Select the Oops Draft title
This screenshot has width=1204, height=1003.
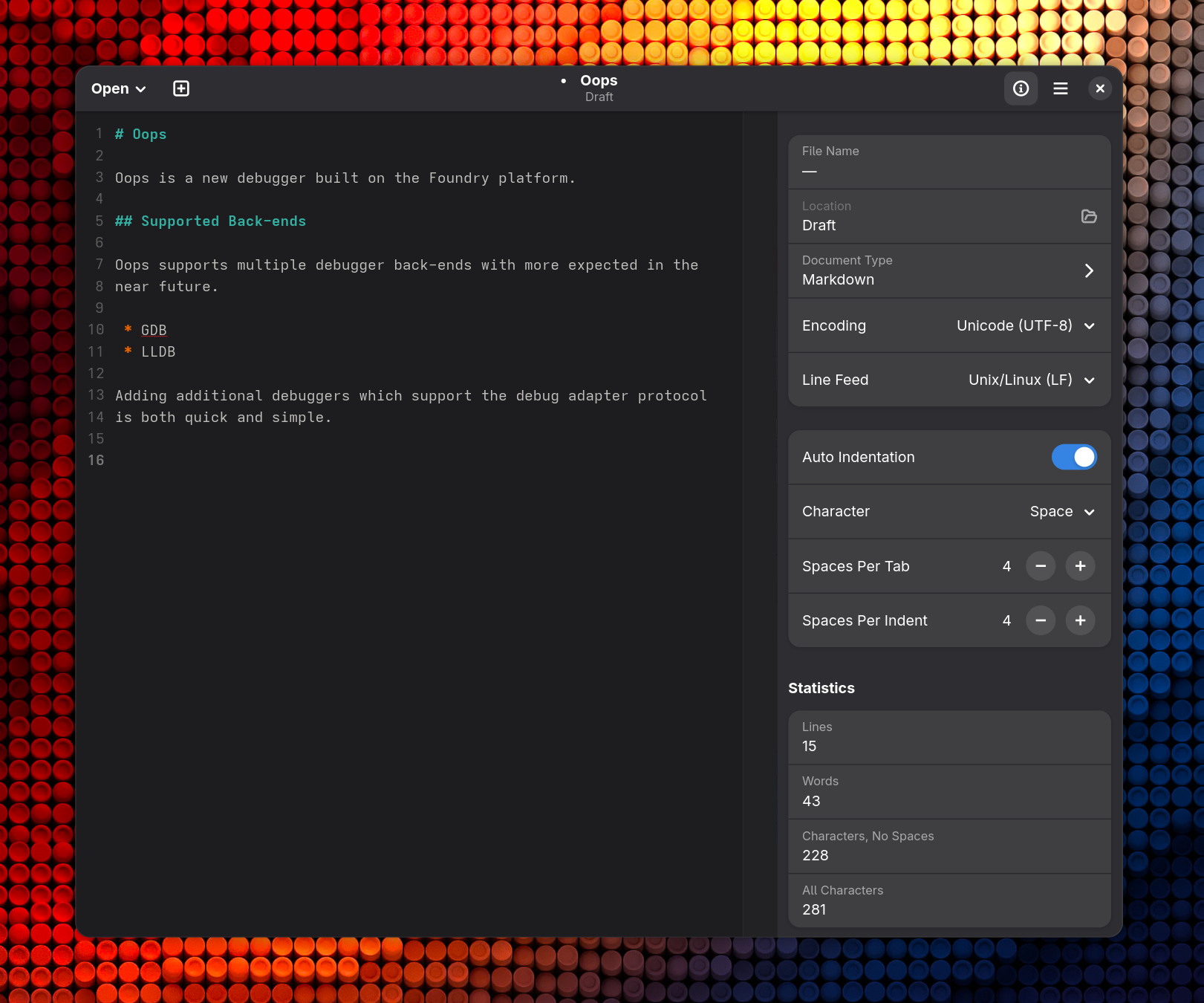[599, 87]
